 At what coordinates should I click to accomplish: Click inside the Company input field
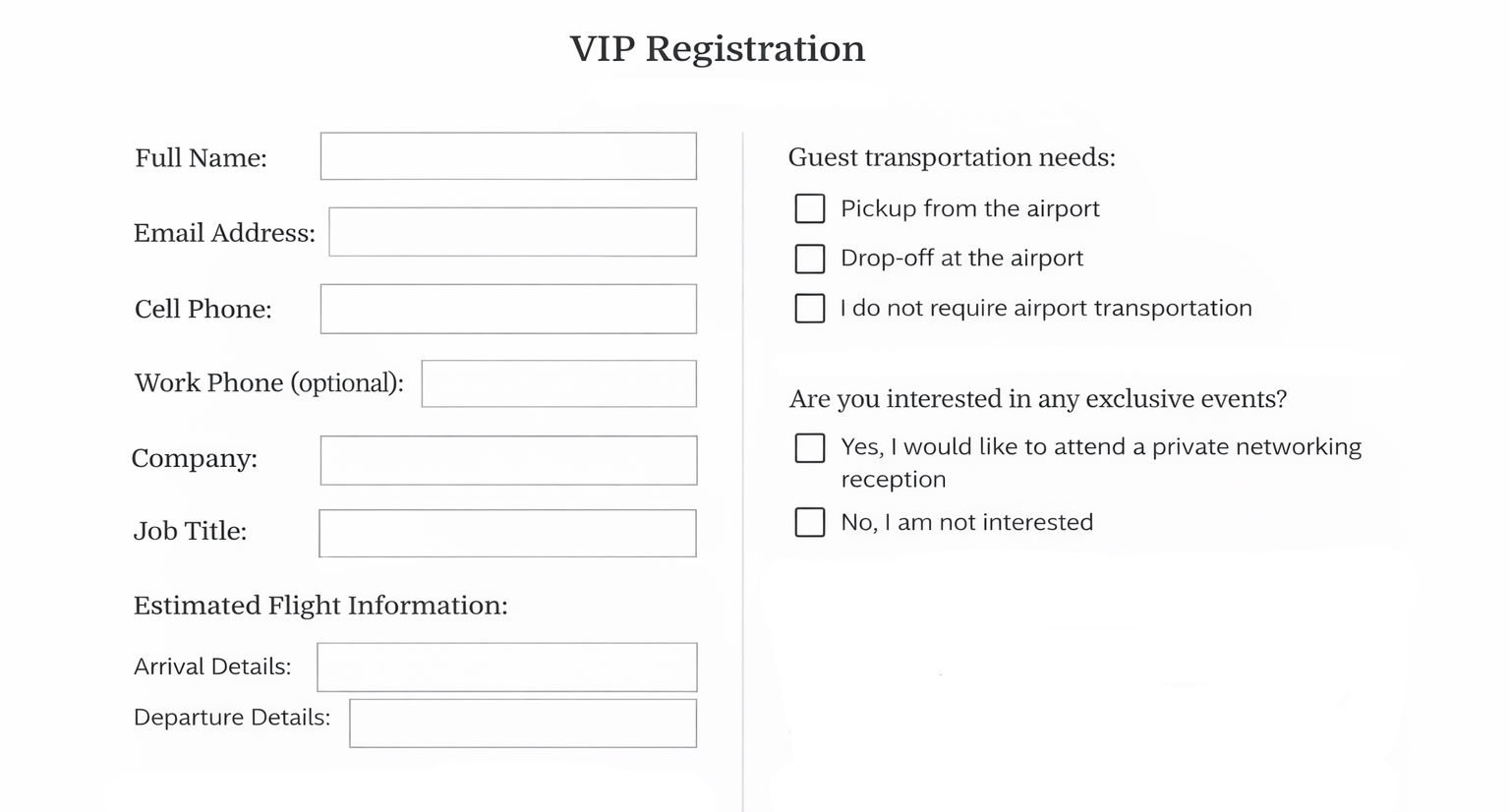pyautogui.click(x=507, y=460)
